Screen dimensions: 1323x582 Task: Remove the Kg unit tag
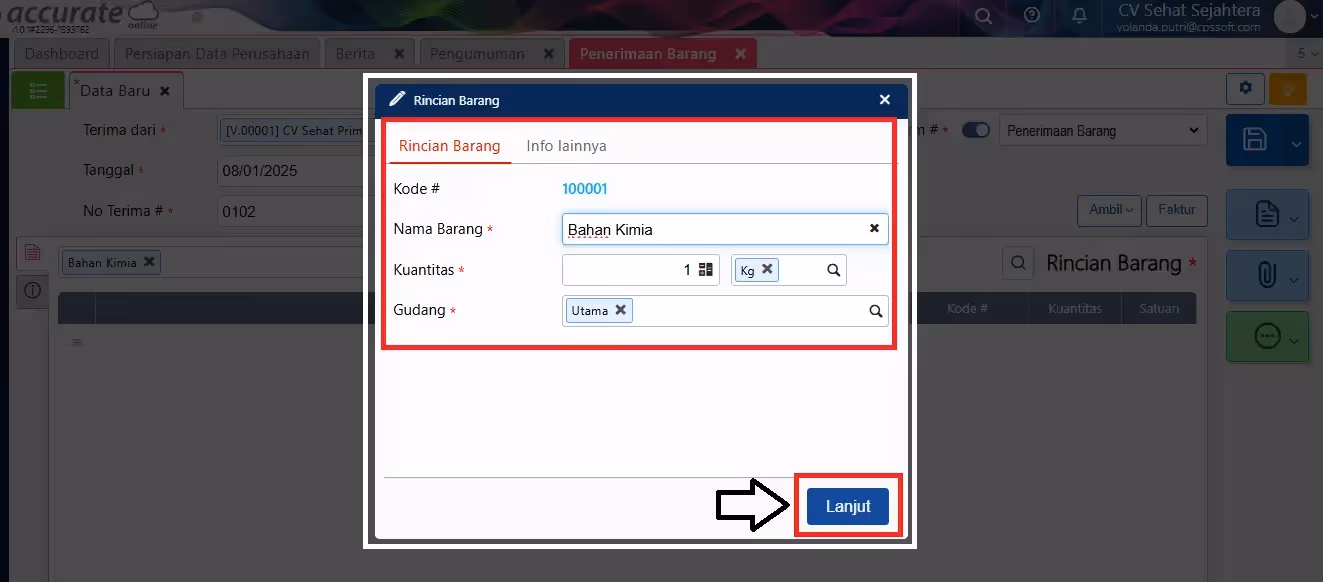[x=767, y=269]
